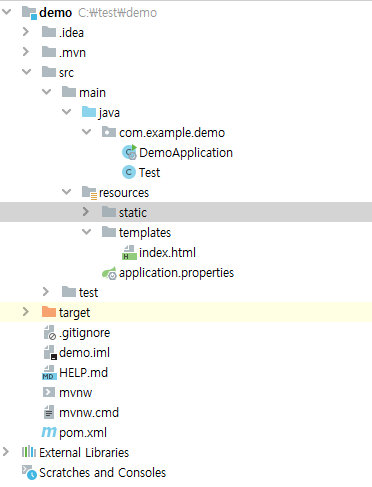Collapse the com.example.demo package arrow
Screen dimensions: 372x487
pyautogui.click(x=86, y=132)
